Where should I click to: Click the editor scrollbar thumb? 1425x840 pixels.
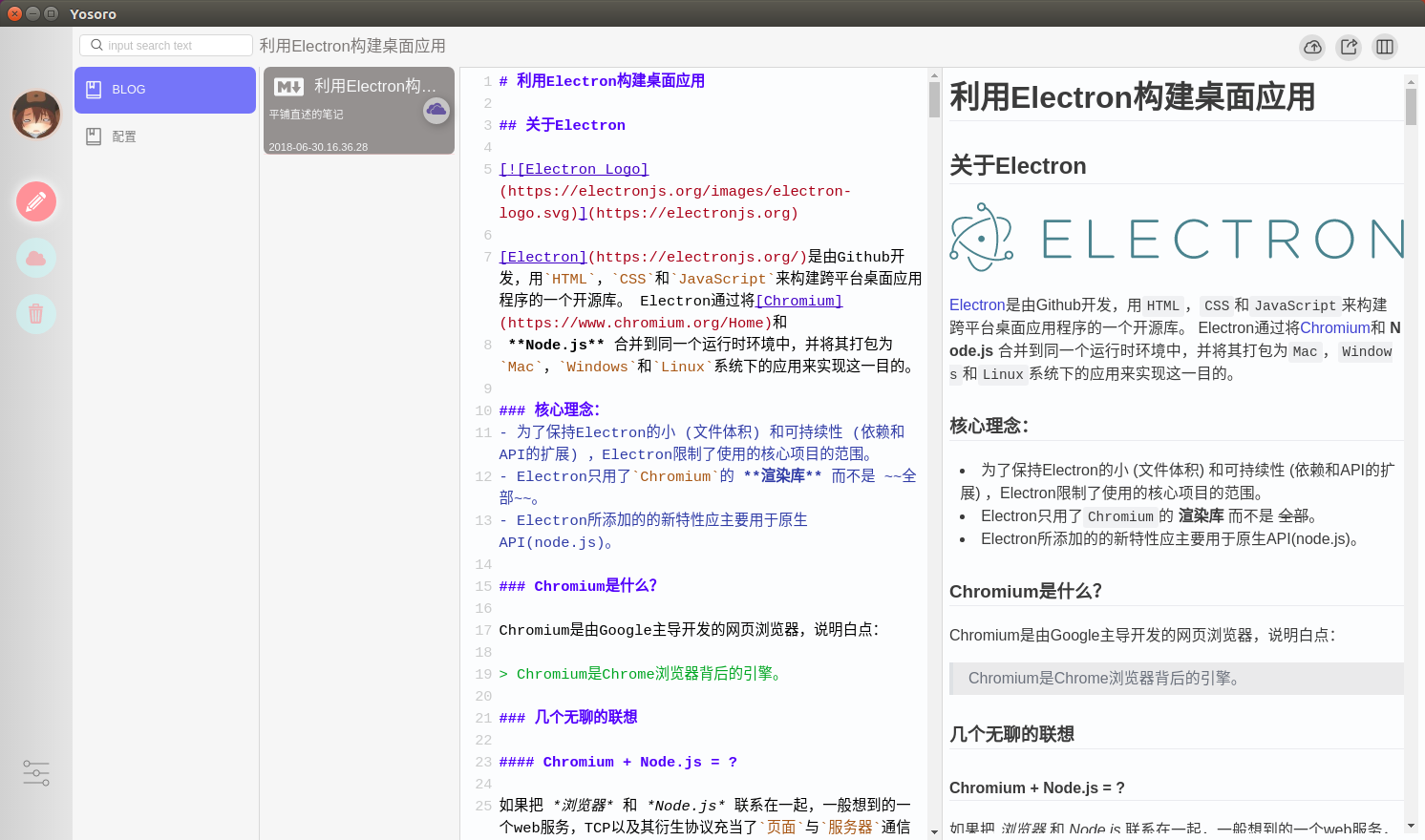tap(934, 99)
